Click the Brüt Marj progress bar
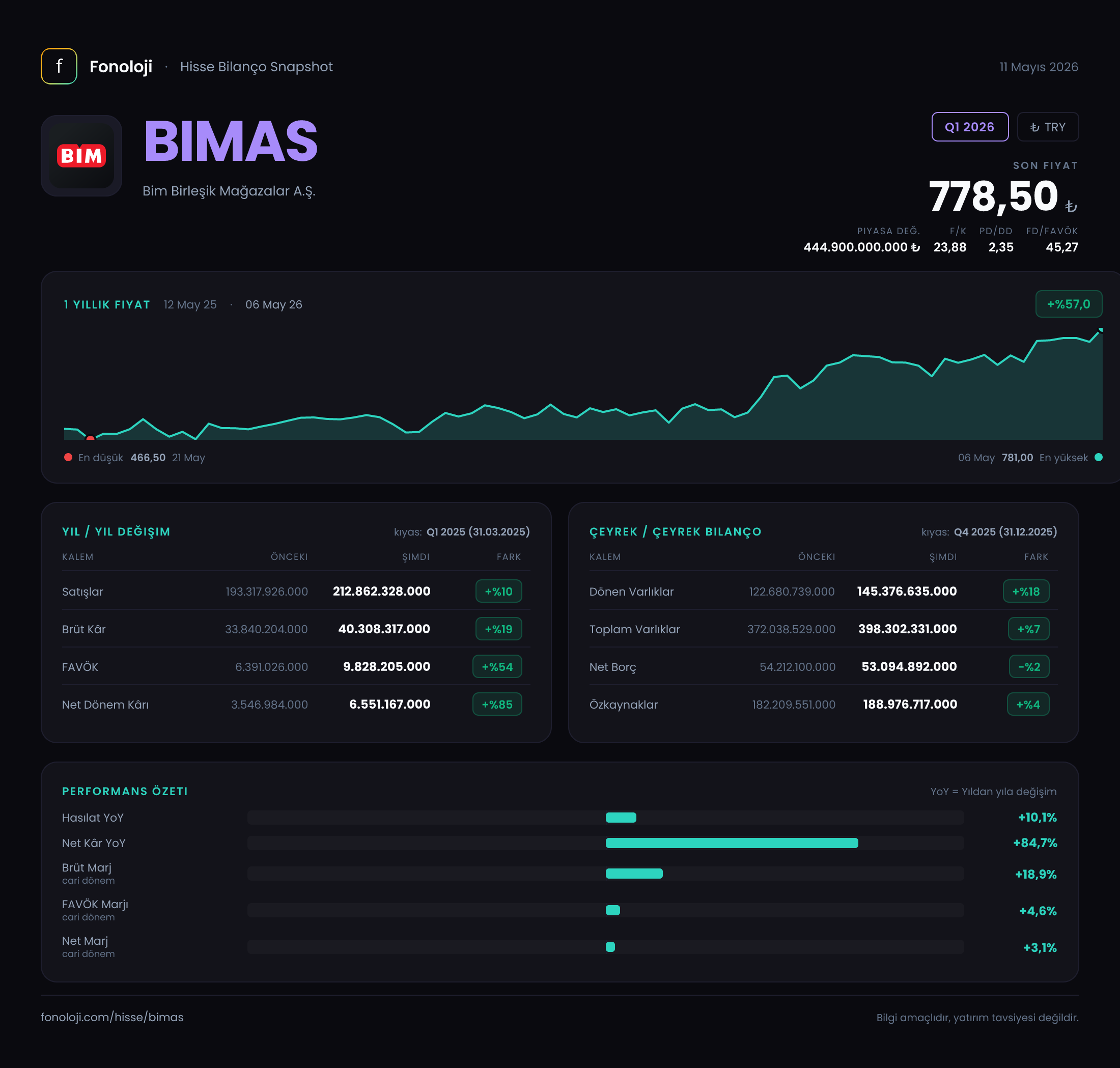This screenshot has height=1068, width=1120. (605, 874)
